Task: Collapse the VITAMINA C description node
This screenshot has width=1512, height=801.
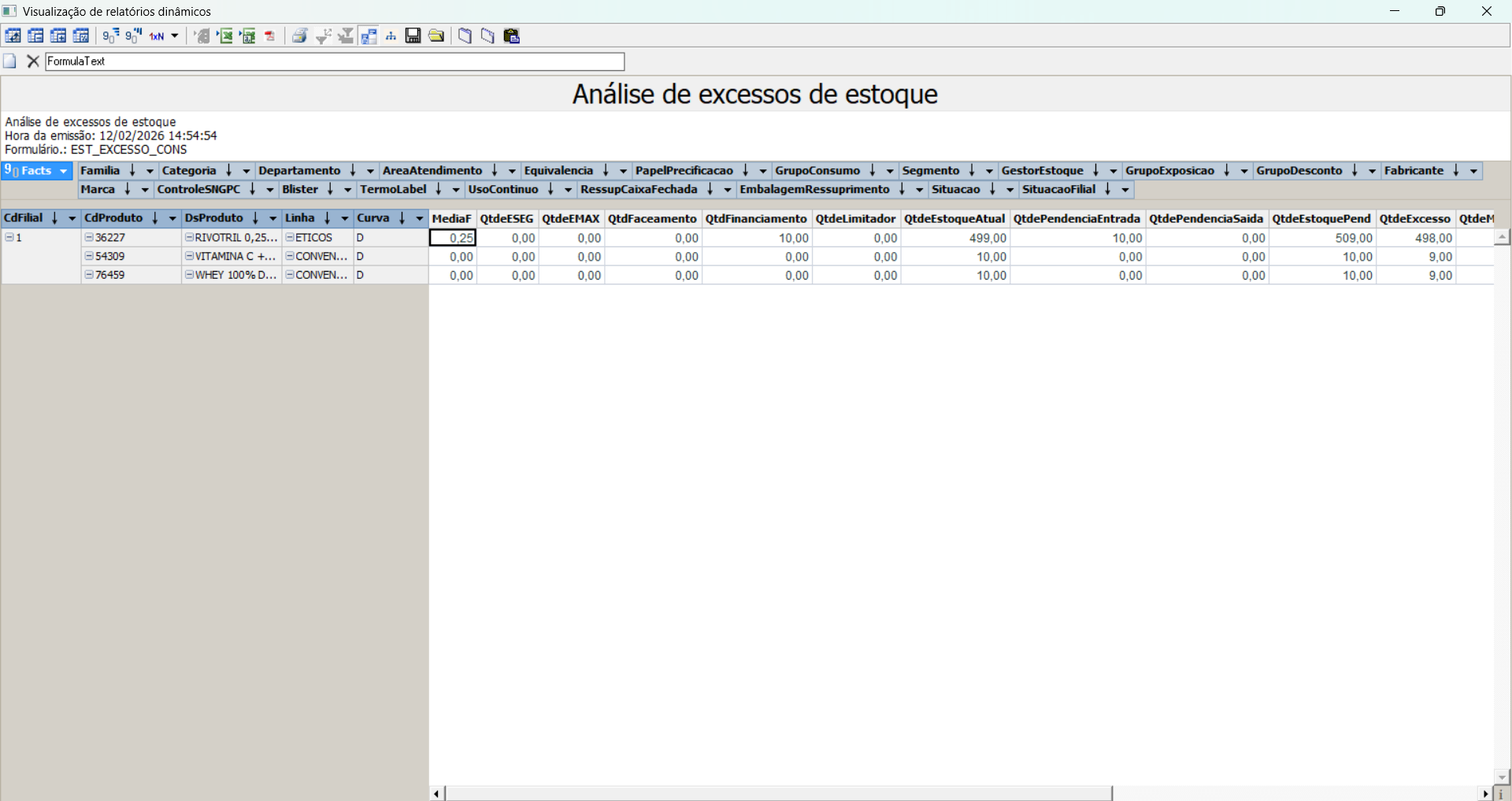Action: 190,256
